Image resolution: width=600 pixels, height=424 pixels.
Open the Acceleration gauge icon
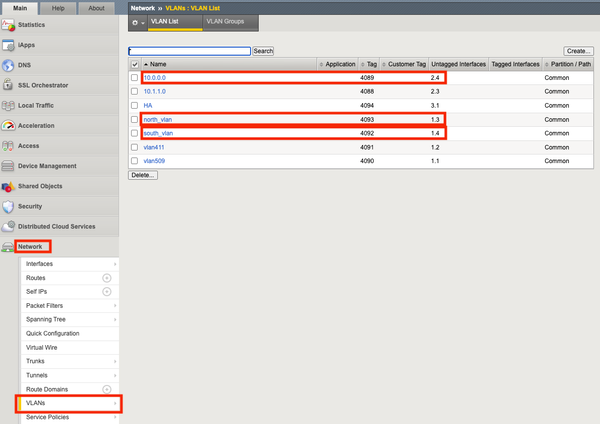[x=9, y=125]
